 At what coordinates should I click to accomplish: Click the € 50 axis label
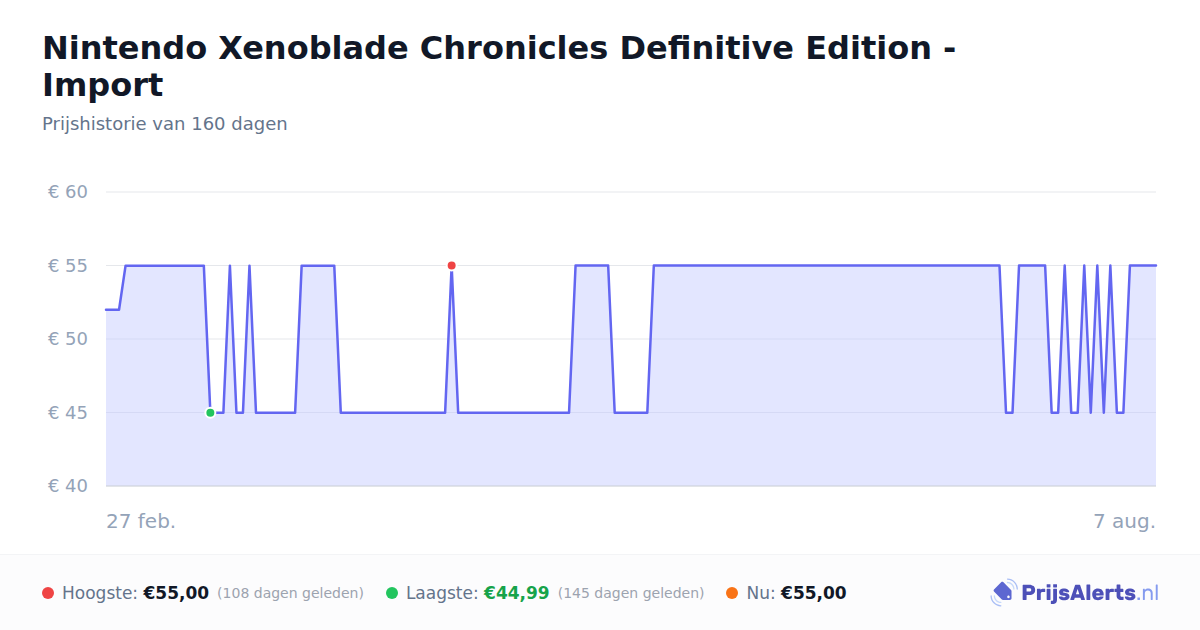[68, 339]
